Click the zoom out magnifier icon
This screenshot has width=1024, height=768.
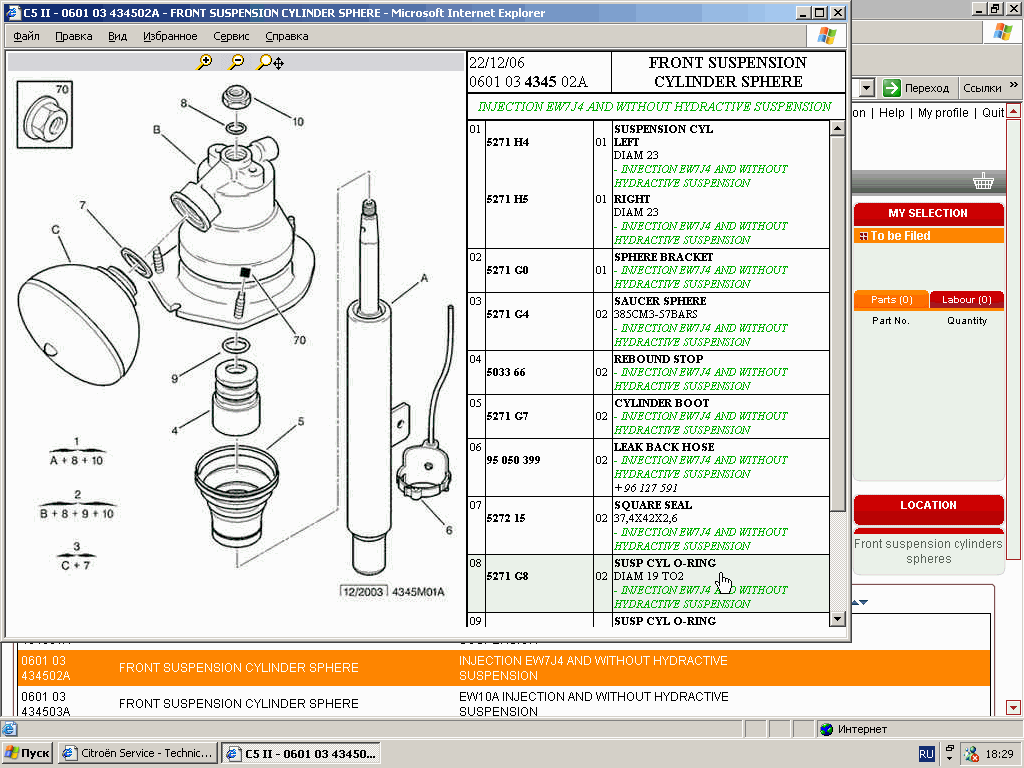[236, 62]
